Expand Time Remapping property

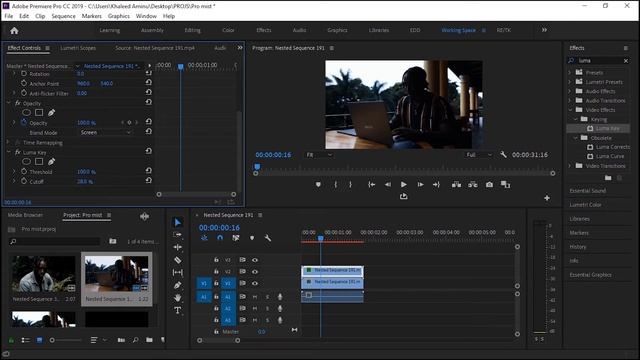(8, 142)
